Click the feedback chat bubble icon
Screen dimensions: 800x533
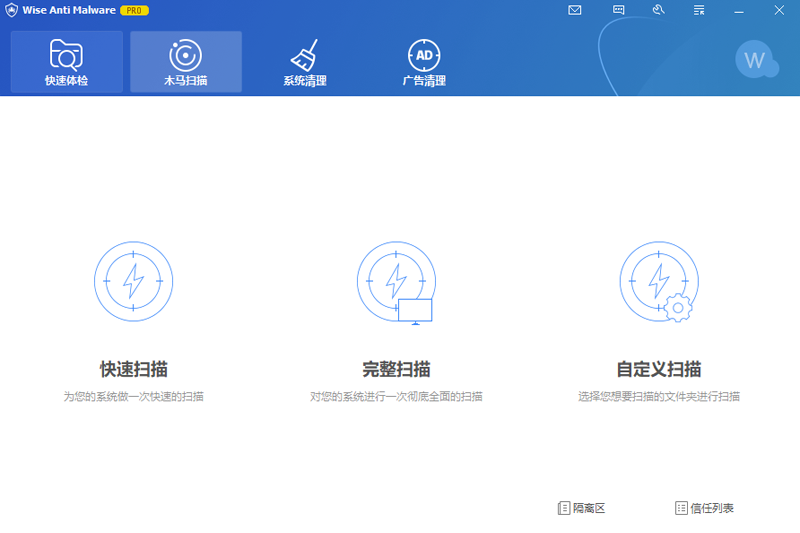[x=619, y=10]
